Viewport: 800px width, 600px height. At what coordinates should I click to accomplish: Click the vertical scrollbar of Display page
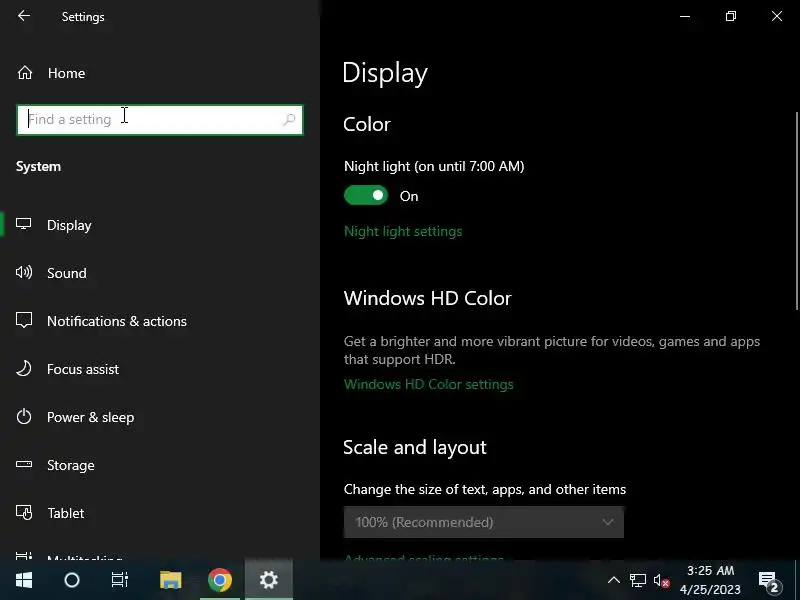pos(796,210)
